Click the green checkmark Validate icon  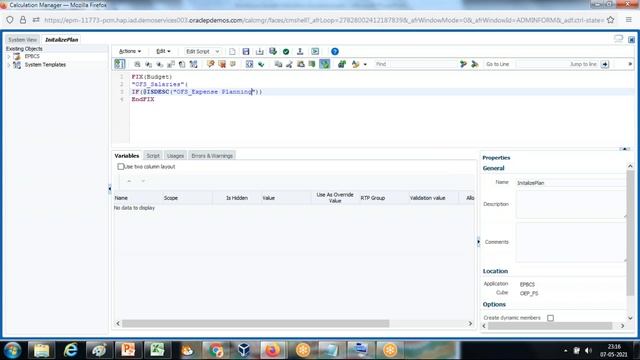[286, 51]
